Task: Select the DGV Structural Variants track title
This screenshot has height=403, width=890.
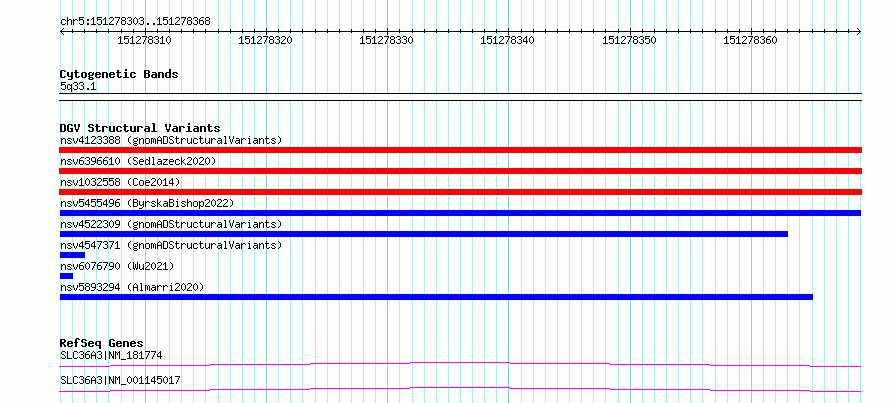Action: [x=140, y=128]
